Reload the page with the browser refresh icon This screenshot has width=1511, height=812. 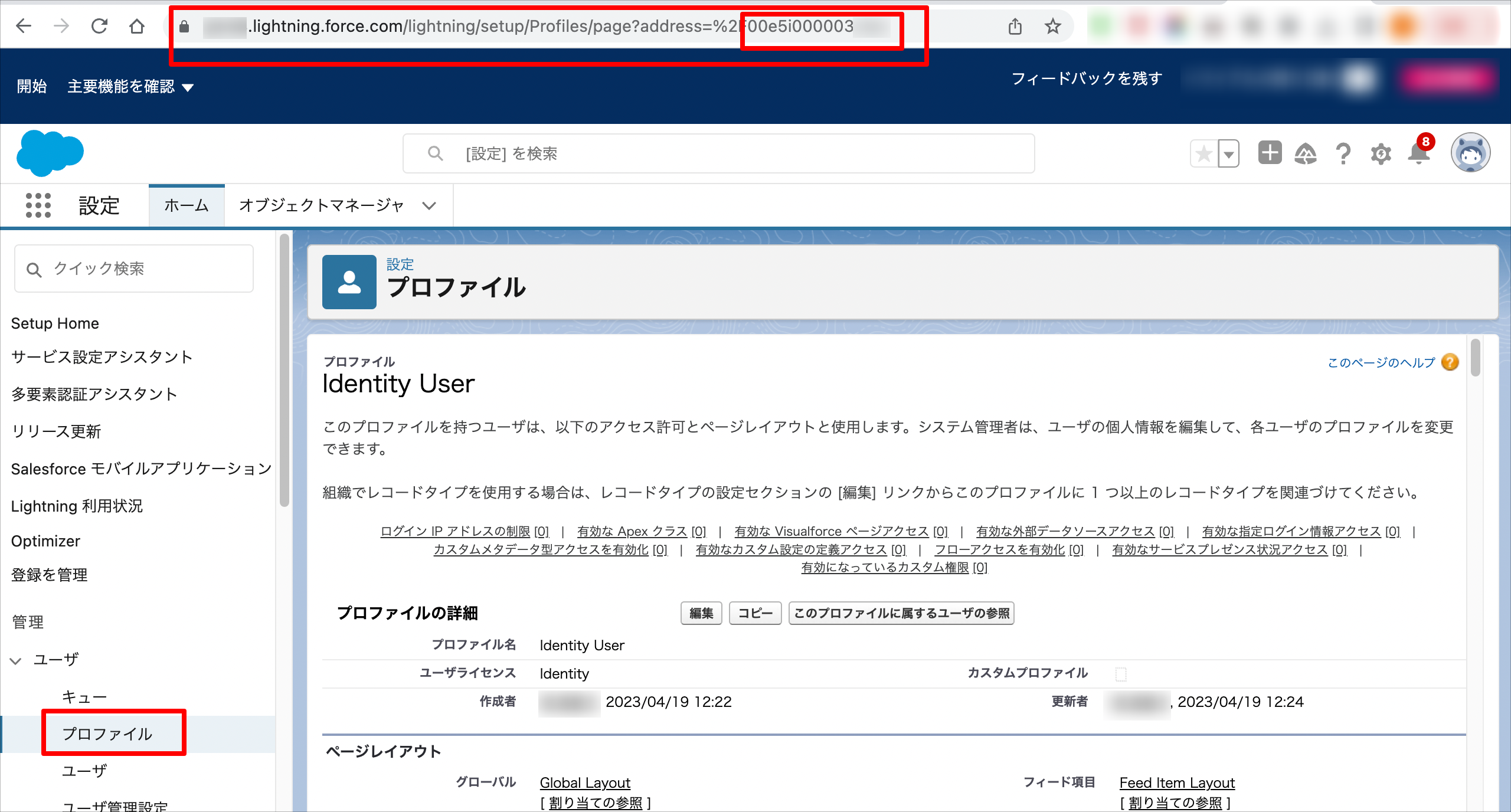[x=99, y=25]
